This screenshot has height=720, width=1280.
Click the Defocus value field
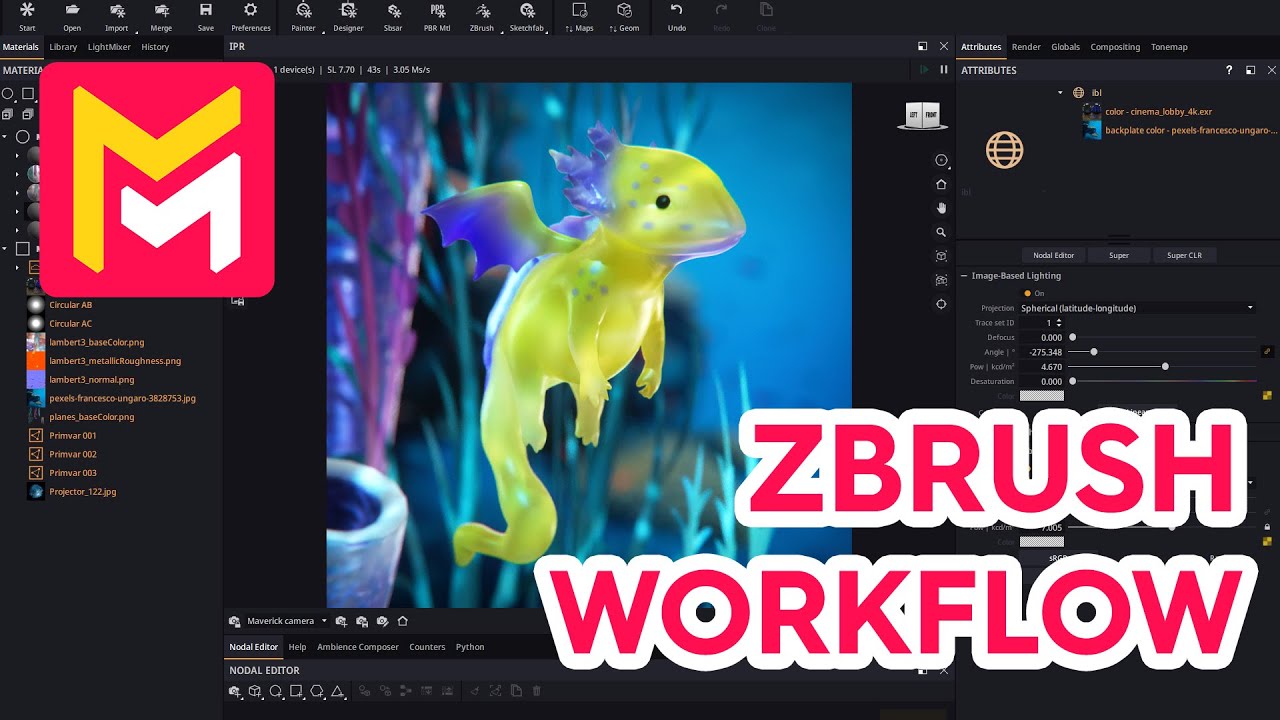1041,337
